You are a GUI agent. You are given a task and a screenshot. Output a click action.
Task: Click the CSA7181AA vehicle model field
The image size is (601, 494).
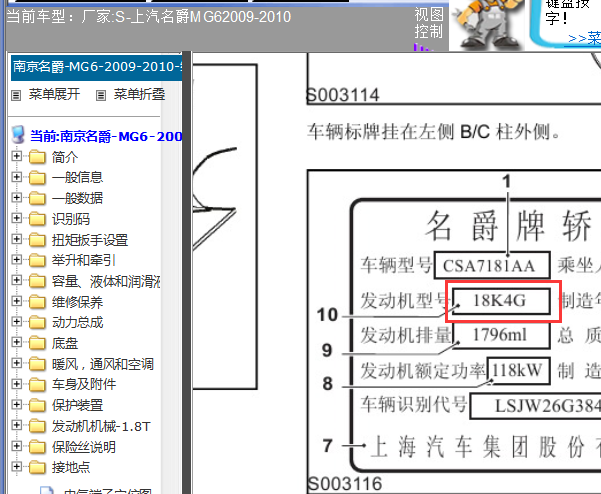(492, 266)
